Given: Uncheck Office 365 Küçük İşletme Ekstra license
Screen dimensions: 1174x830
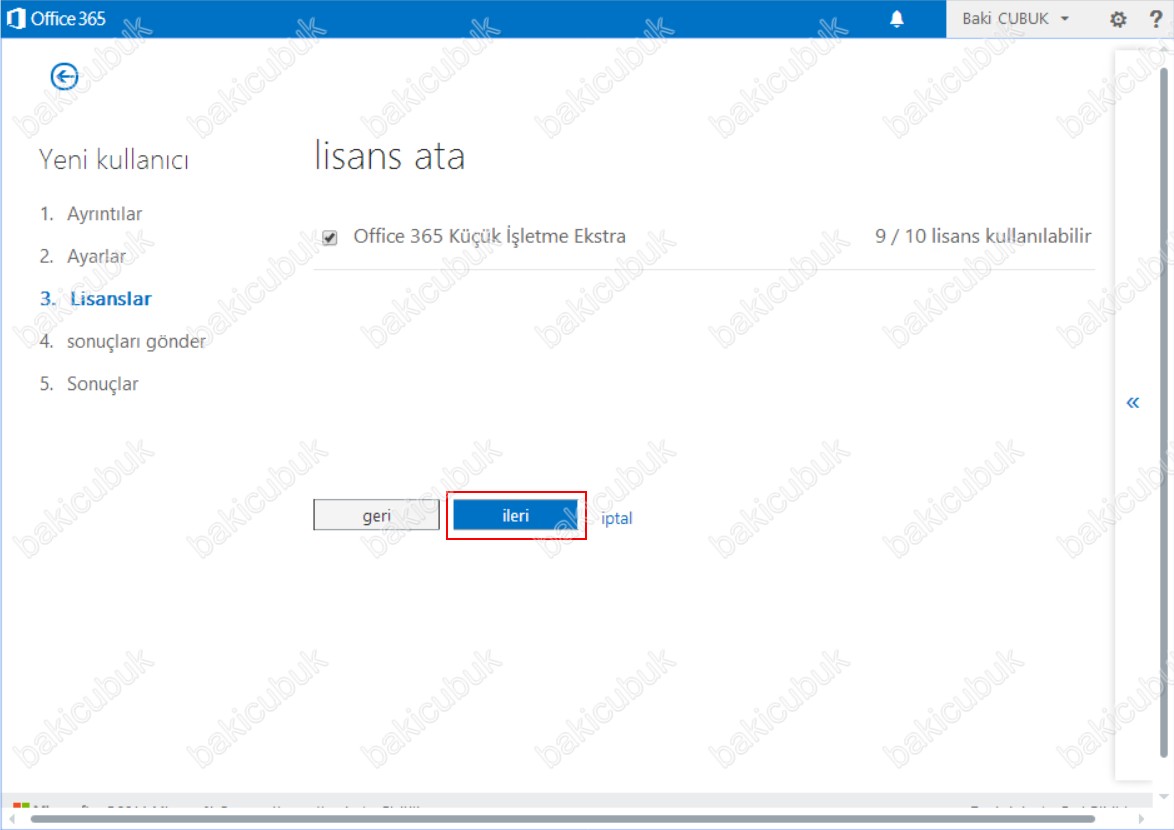Looking at the screenshot, I should pos(329,238).
